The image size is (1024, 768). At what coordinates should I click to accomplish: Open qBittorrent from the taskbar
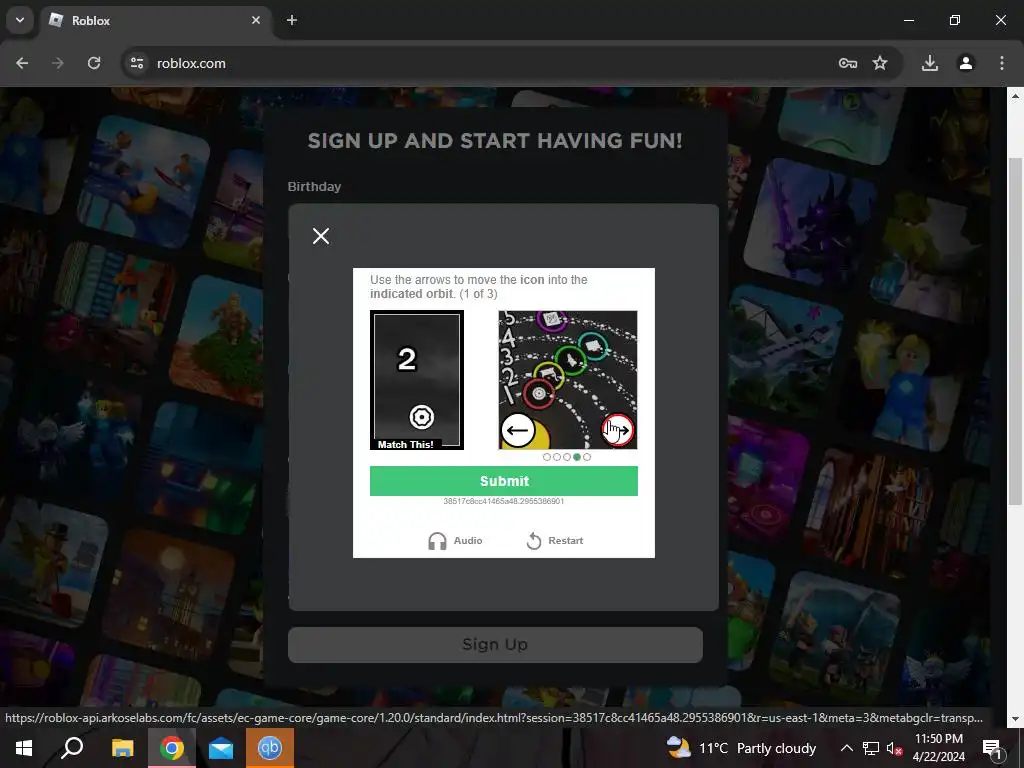click(x=270, y=748)
